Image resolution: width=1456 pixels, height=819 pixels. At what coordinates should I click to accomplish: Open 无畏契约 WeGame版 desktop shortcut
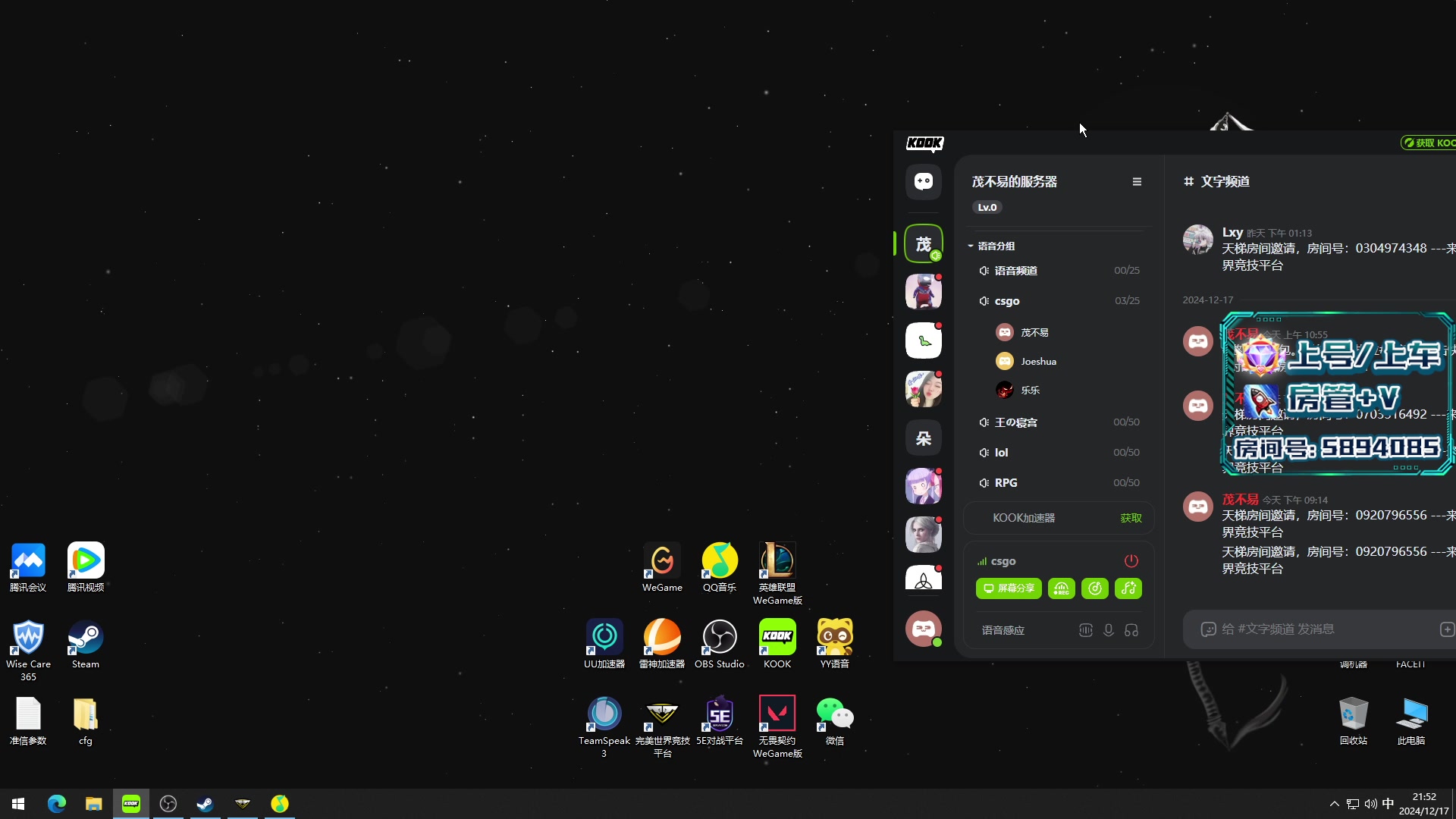777,727
